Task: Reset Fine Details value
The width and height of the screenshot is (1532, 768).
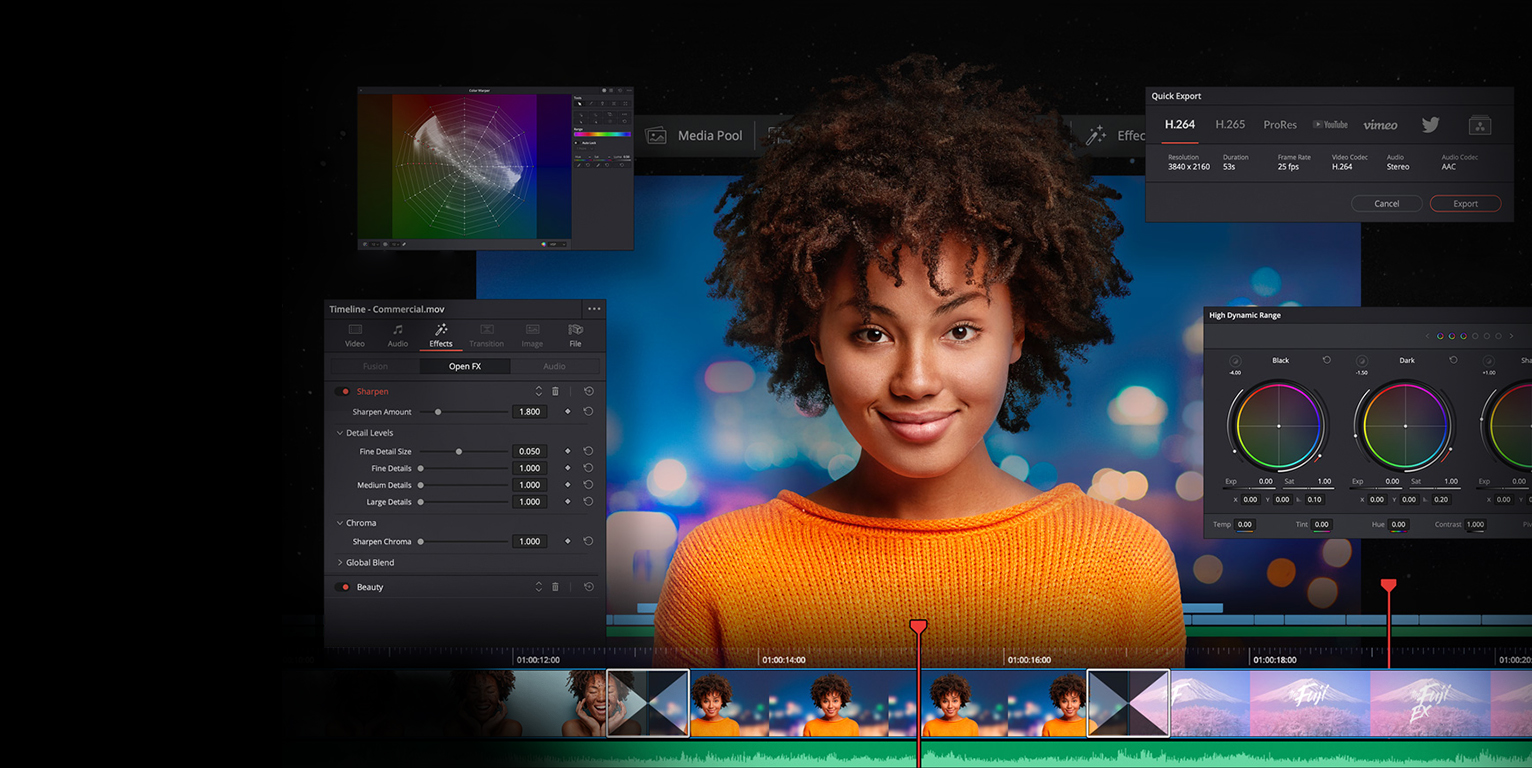Action: click(589, 468)
